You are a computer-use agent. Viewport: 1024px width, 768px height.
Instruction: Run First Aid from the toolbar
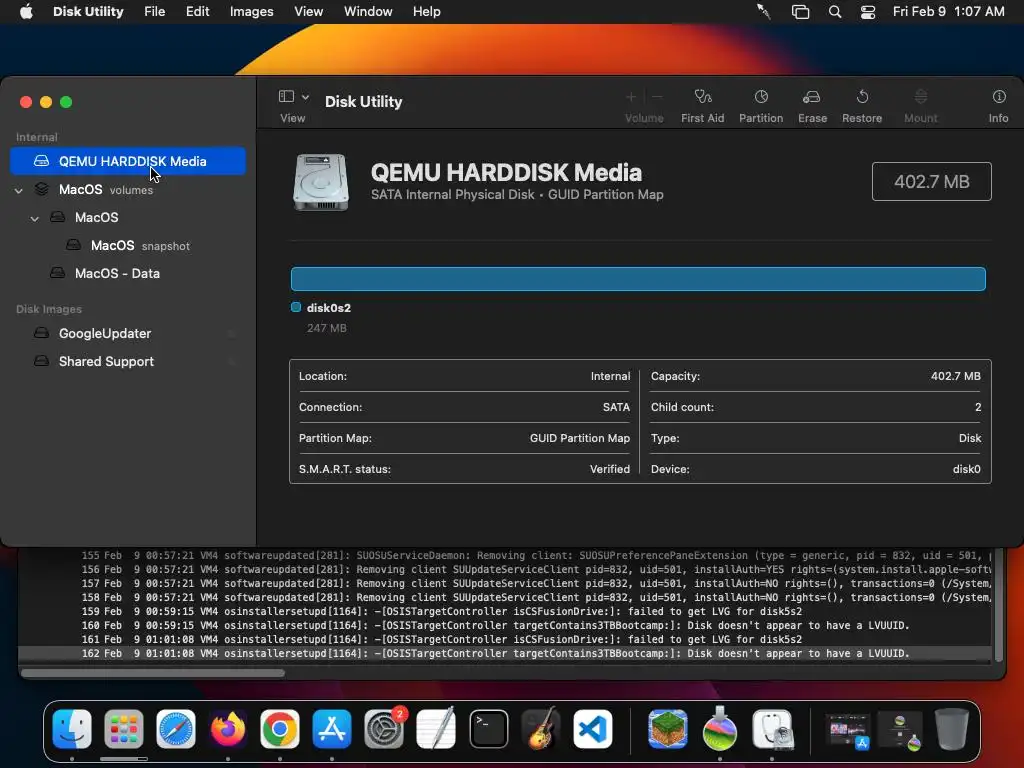click(x=703, y=97)
